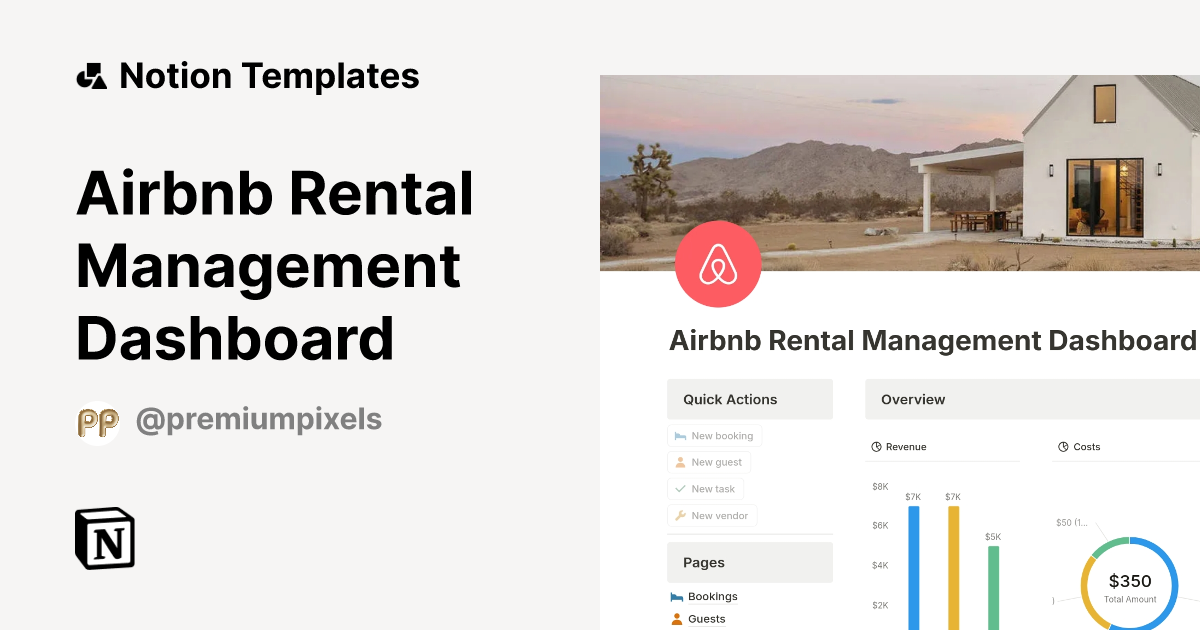This screenshot has height=630, width=1200.
Task: Follow the @premiumpixels creator link
Action: [257, 420]
